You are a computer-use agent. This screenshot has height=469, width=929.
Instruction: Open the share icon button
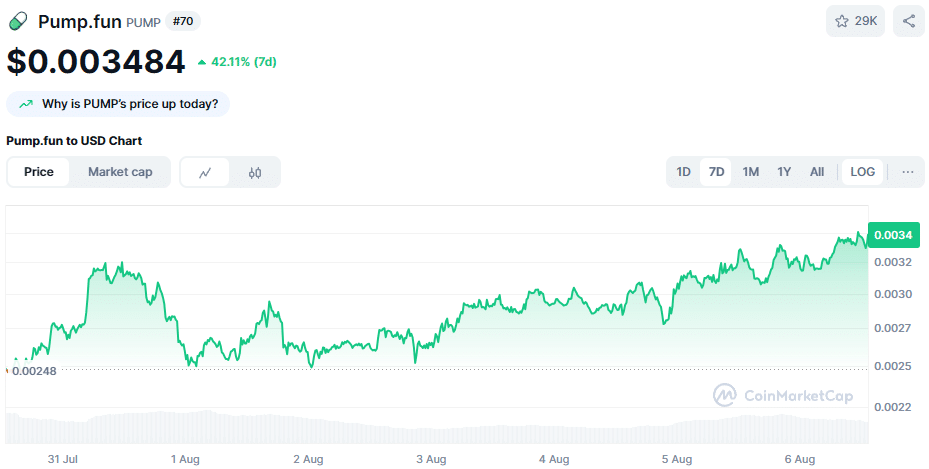coord(909,21)
